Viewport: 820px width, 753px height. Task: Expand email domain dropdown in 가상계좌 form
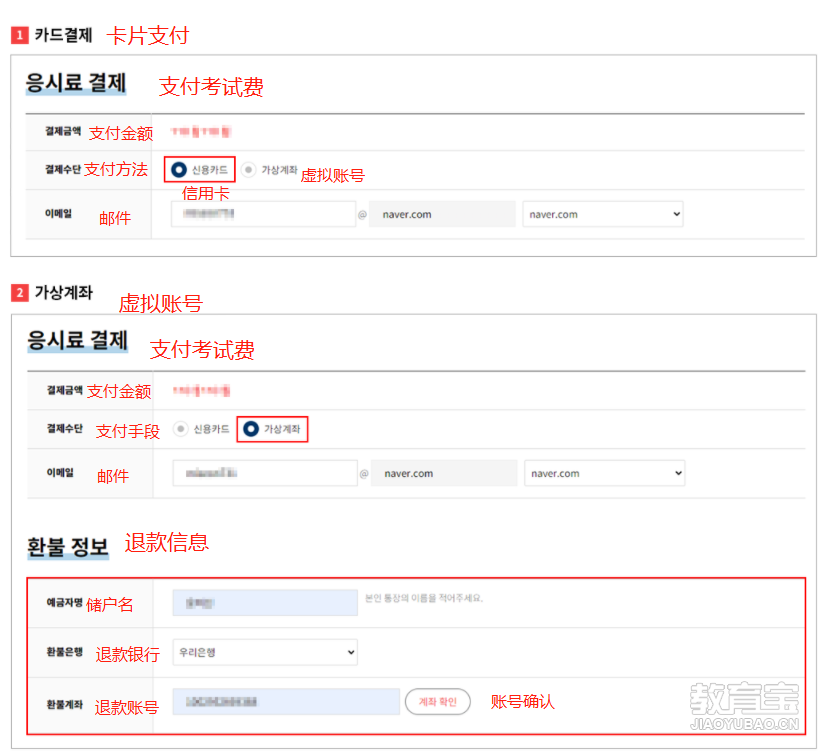pos(604,473)
